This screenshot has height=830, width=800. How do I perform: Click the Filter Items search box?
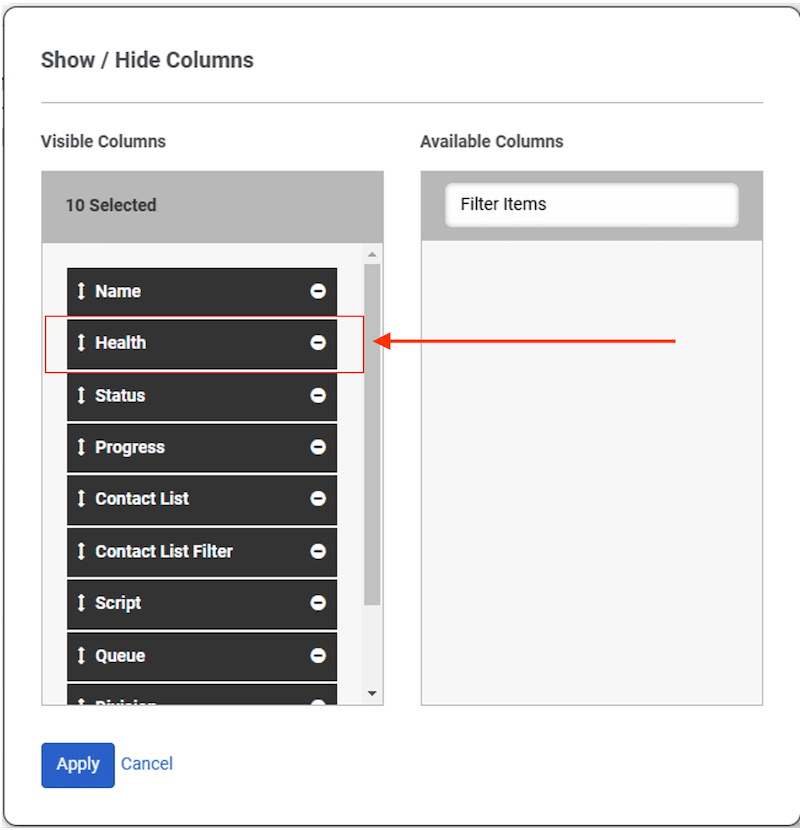click(x=591, y=204)
